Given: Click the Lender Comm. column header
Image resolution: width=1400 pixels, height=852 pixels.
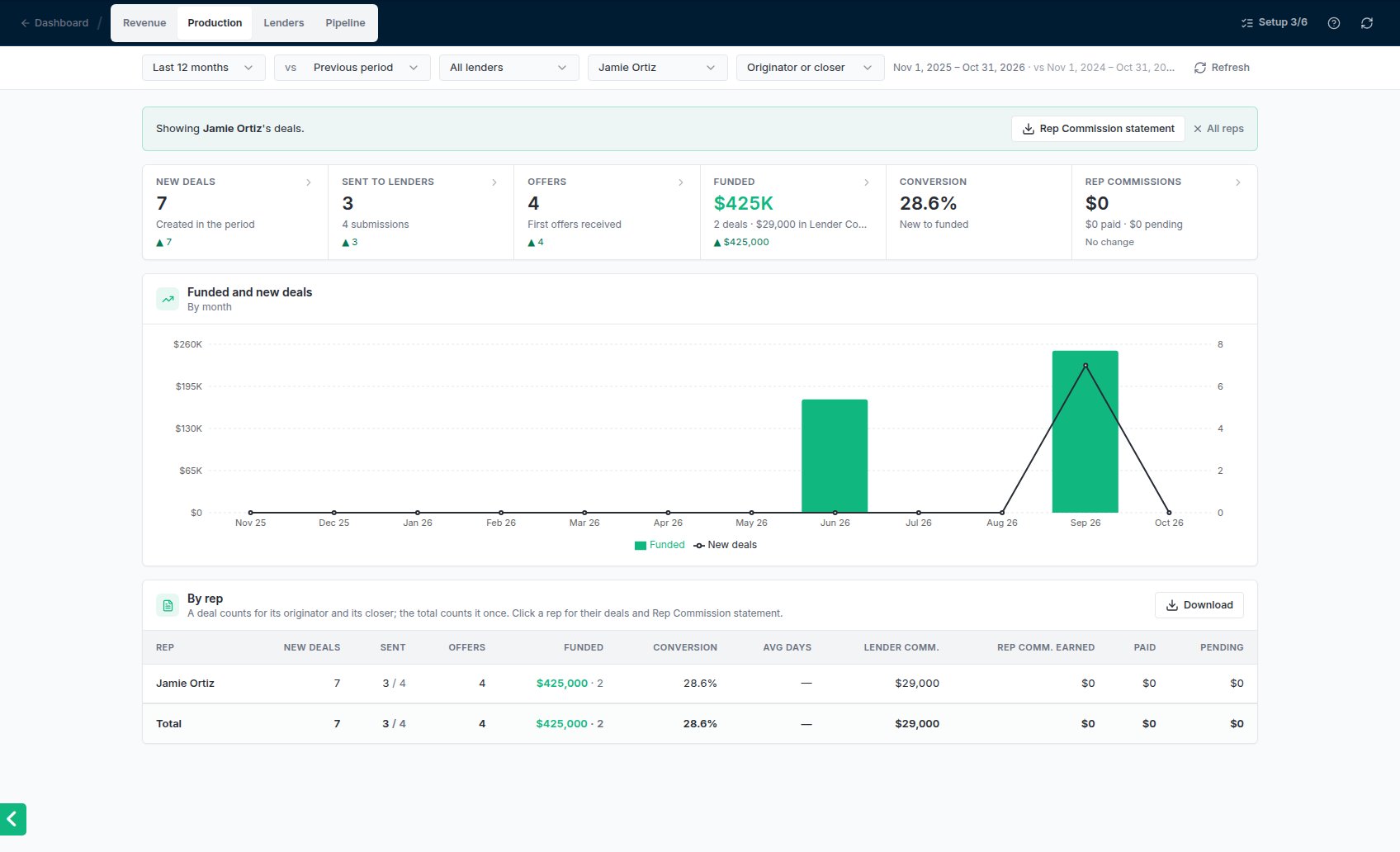Looking at the screenshot, I should click(x=901, y=647).
